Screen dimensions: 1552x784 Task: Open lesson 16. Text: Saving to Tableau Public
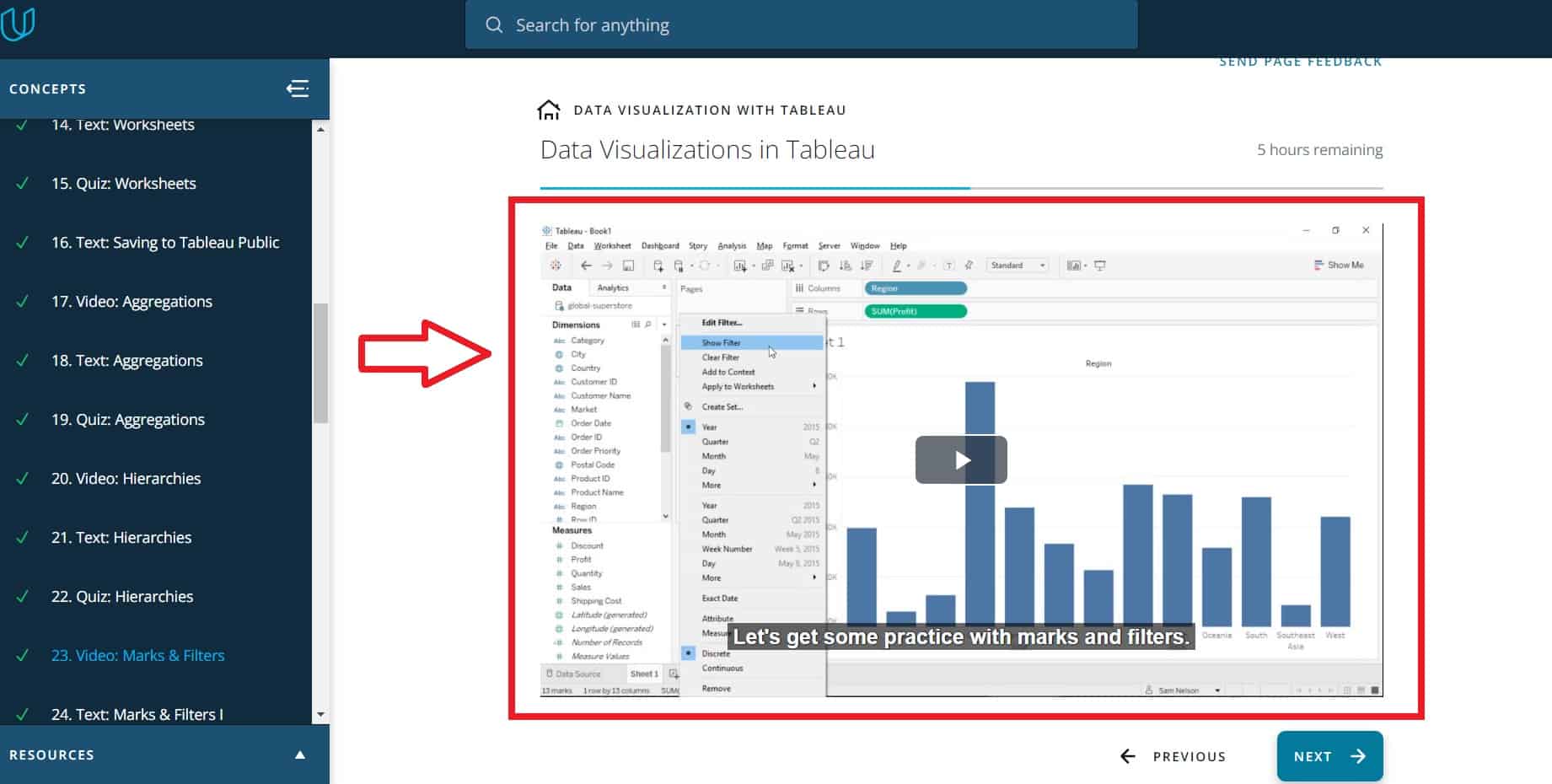point(165,243)
